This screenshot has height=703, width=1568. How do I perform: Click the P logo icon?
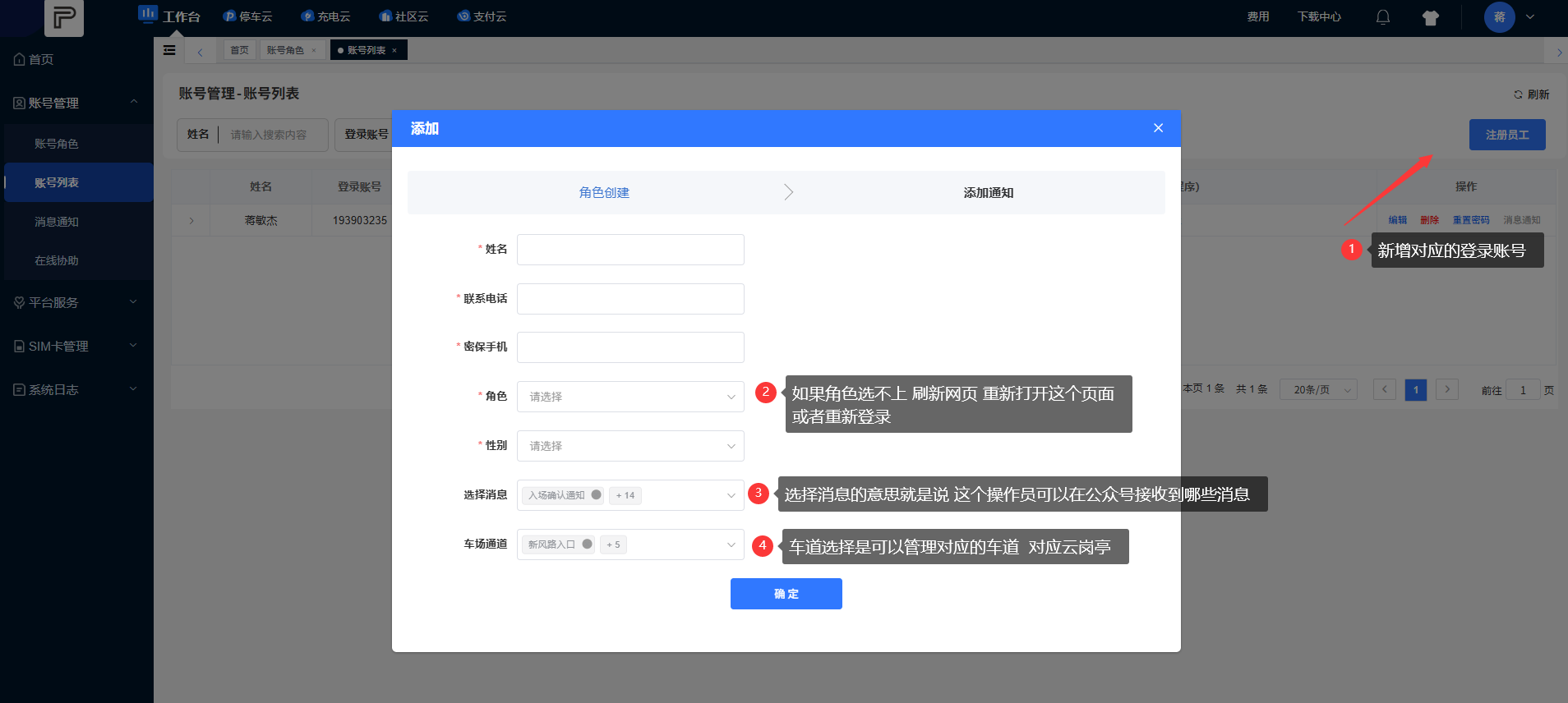click(x=64, y=17)
